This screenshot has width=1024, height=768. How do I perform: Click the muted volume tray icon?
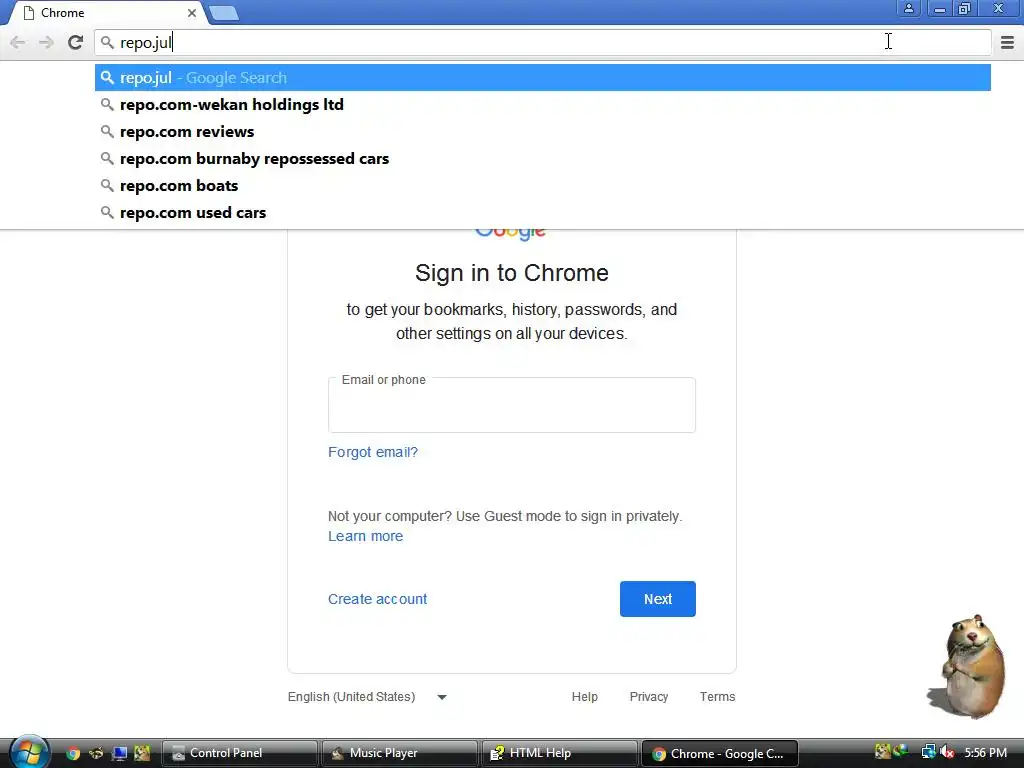947,752
